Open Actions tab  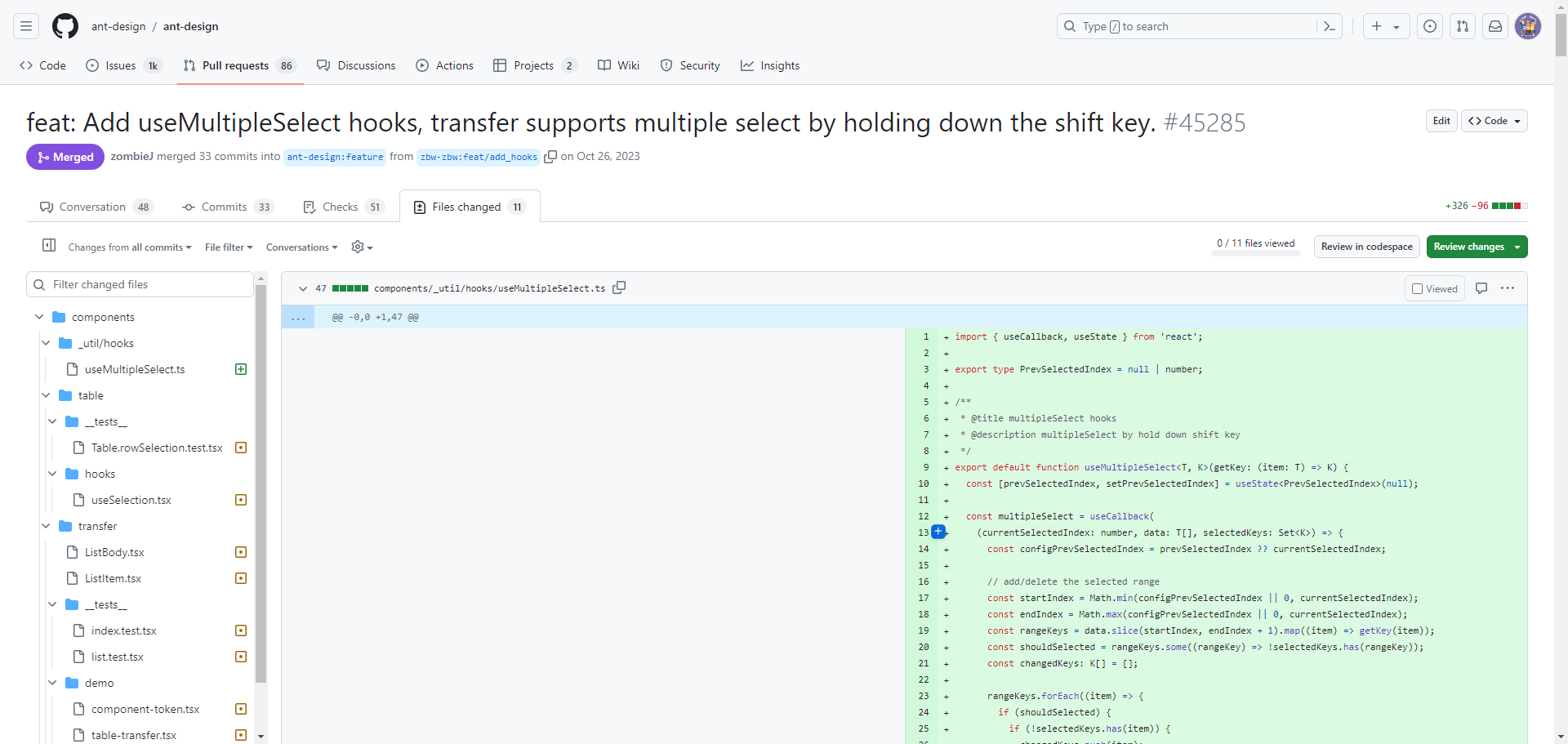[x=444, y=65]
